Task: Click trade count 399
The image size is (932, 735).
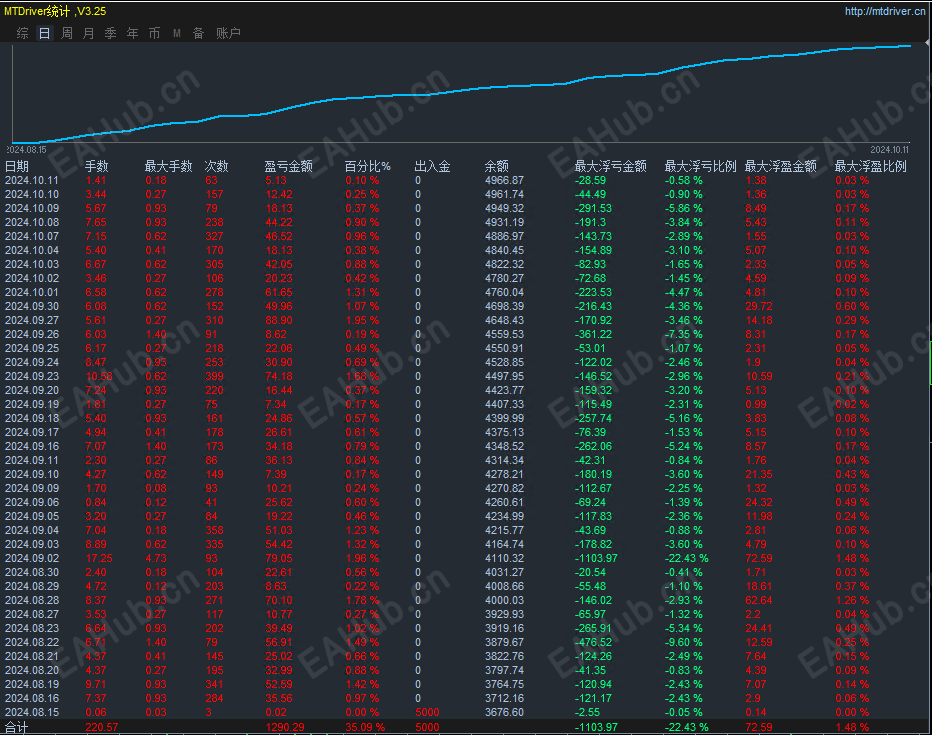Action: coord(214,376)
